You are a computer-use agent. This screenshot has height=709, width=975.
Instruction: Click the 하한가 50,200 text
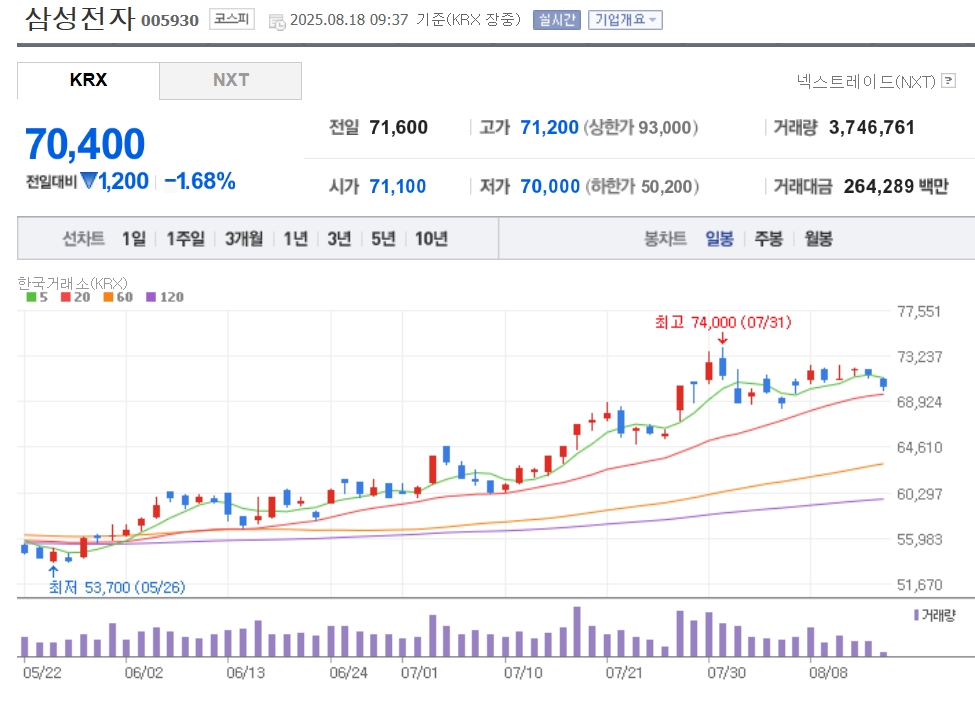[642, 186]
